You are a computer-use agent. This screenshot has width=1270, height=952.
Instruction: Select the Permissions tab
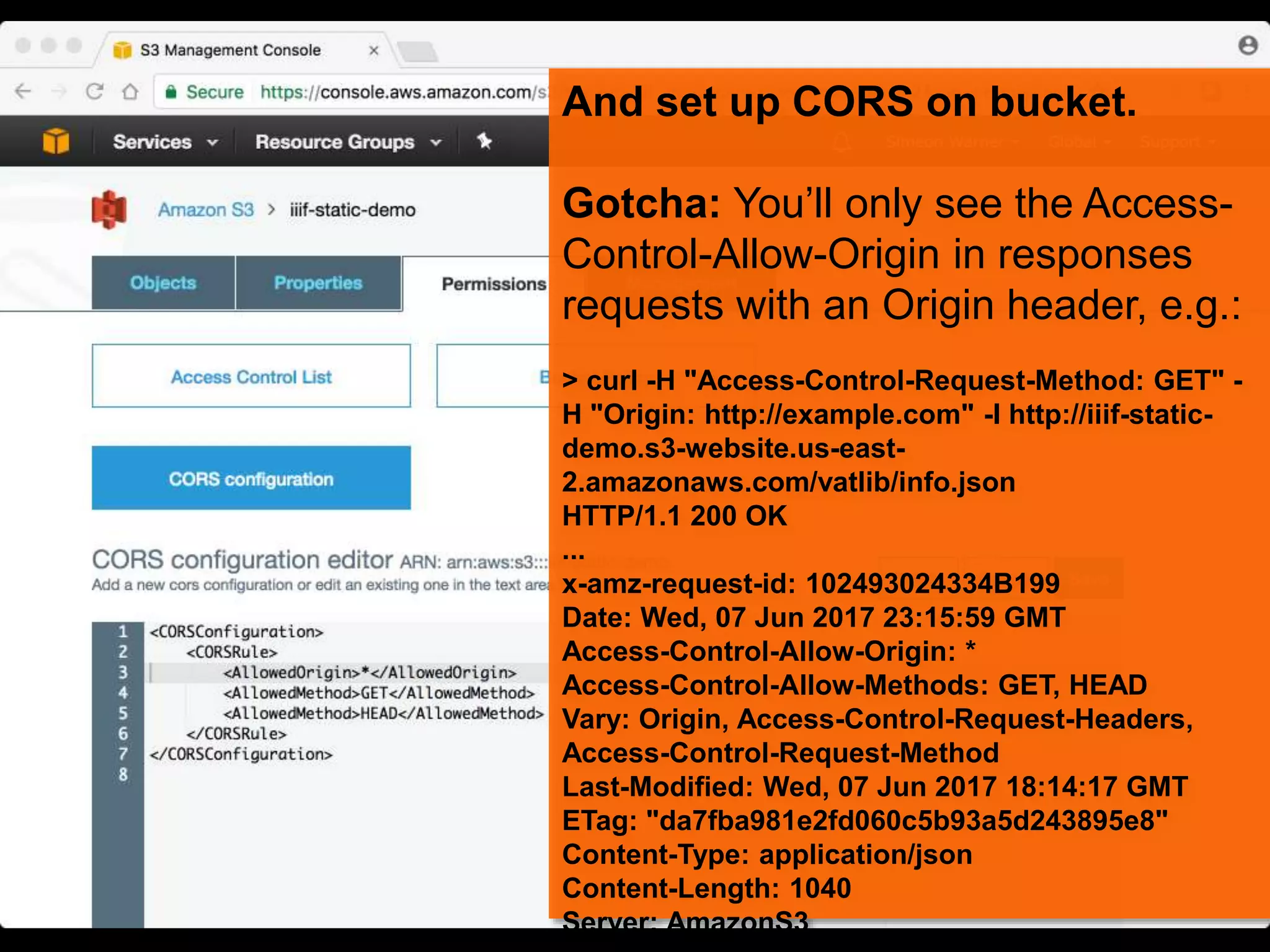click(x=494, y=284)
